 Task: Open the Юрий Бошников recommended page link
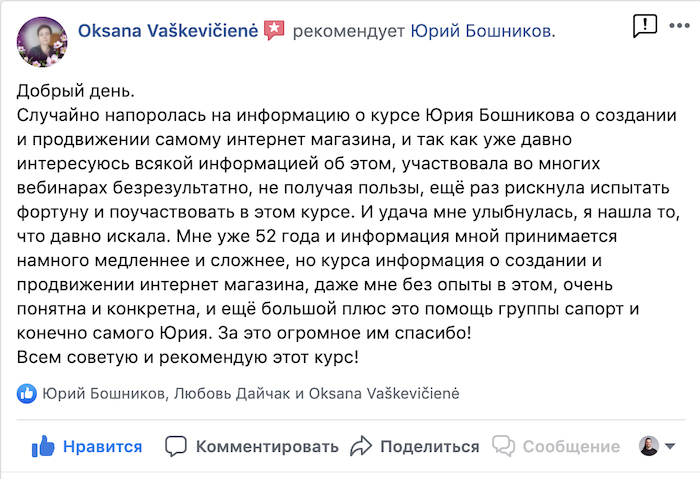tap(481, 31)
